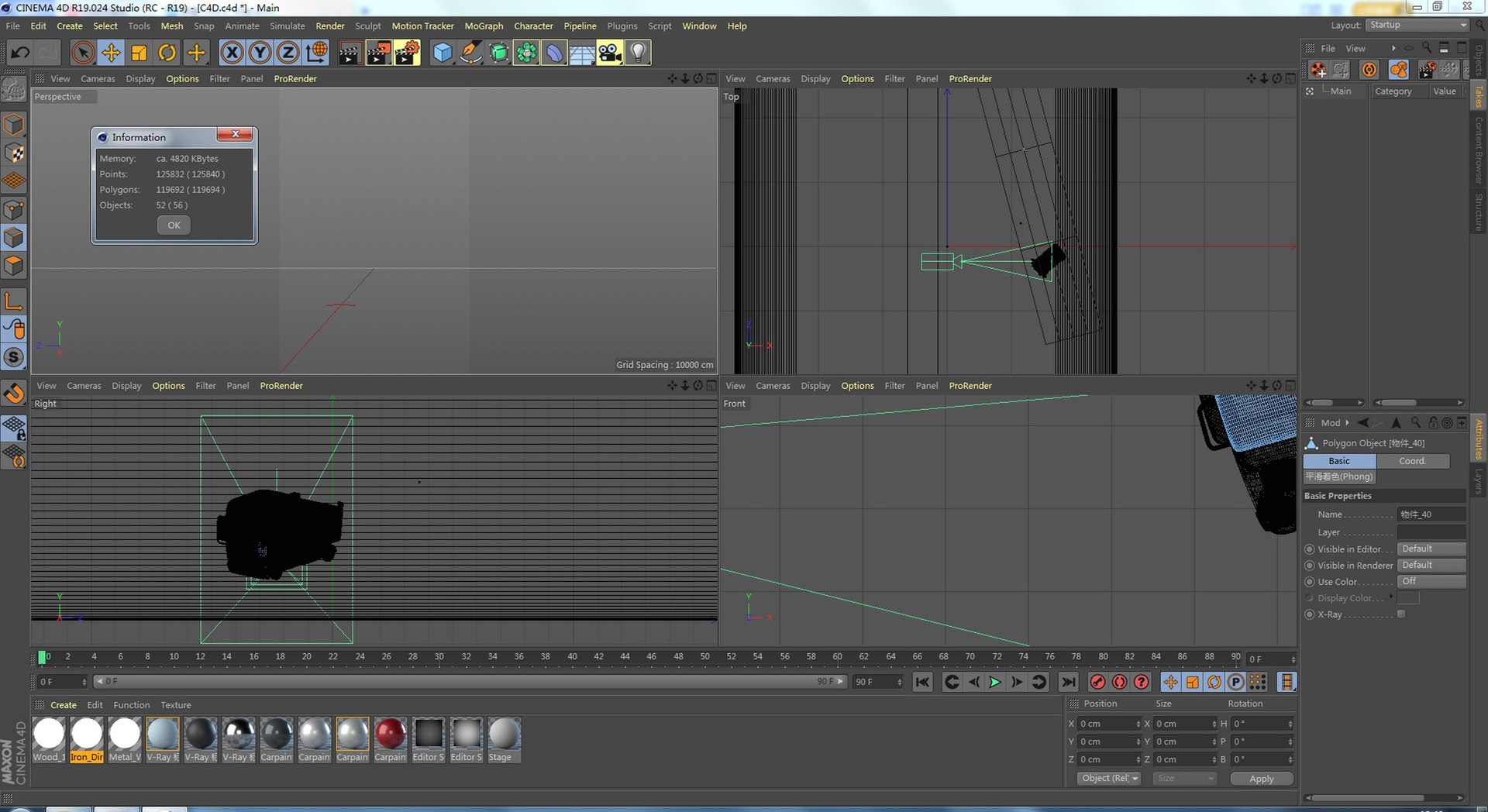
Task: Close the Information dialog
Action: 235,134
